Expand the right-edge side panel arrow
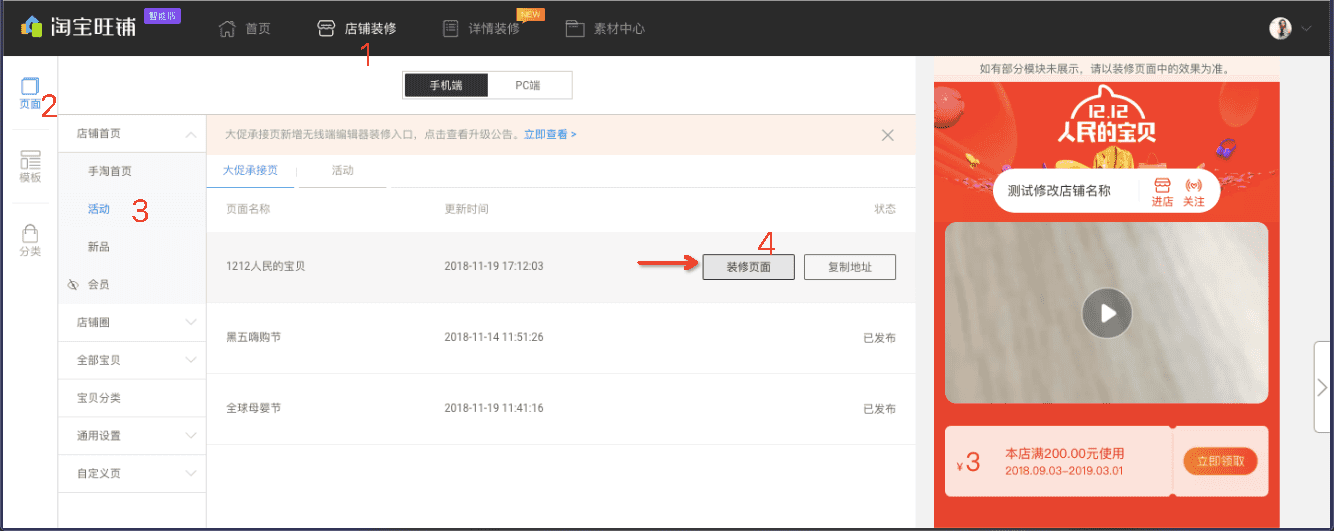 (1323, 387)
